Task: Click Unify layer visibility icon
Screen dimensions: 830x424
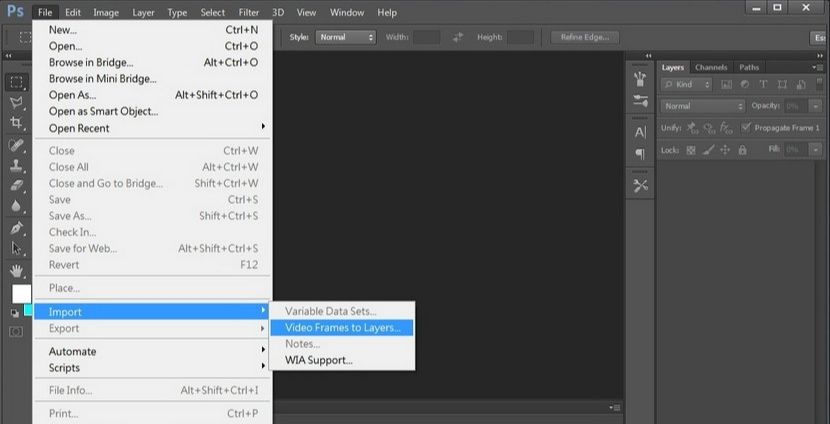Action: click(709, 128)
